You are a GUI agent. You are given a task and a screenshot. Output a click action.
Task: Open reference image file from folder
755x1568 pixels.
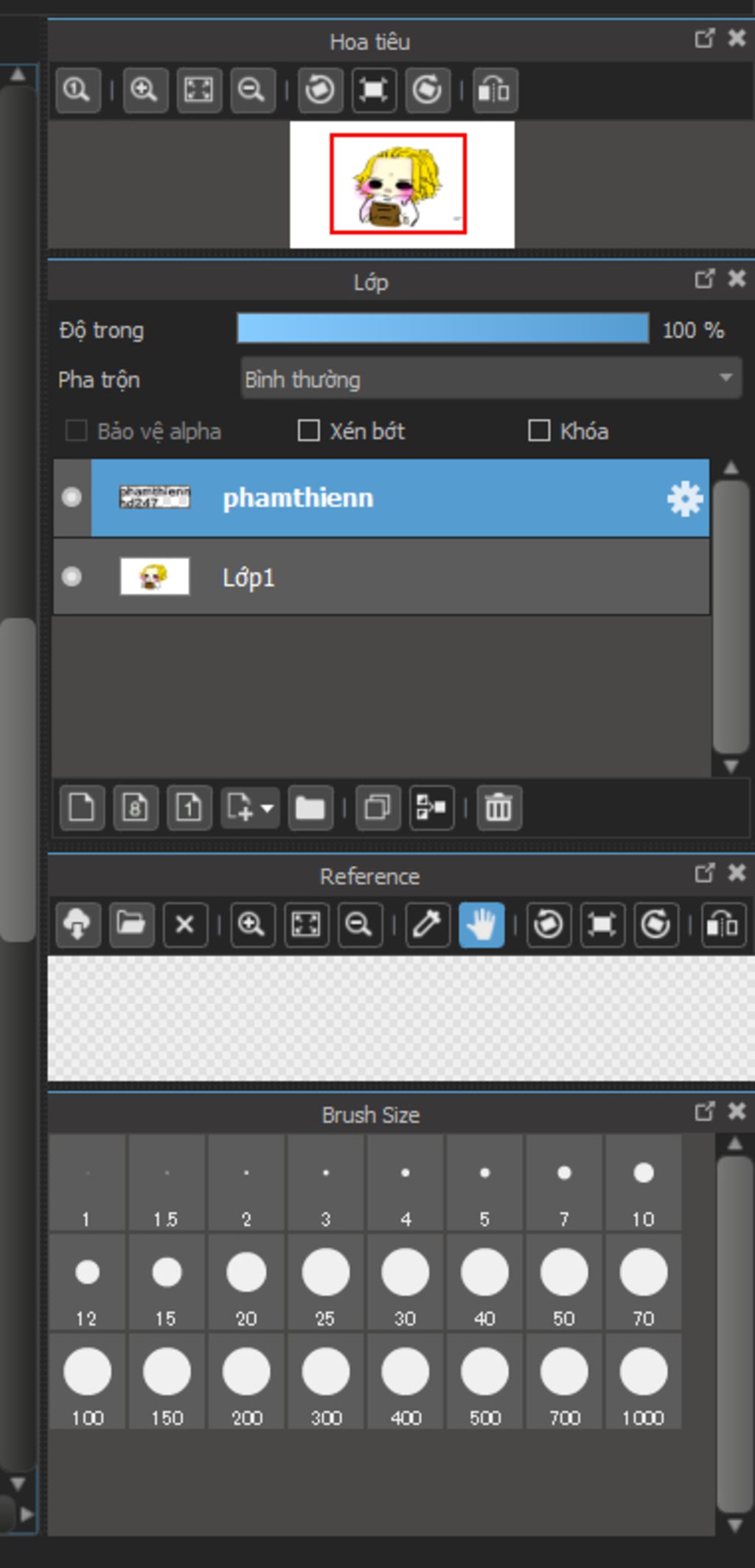point(131,924)
